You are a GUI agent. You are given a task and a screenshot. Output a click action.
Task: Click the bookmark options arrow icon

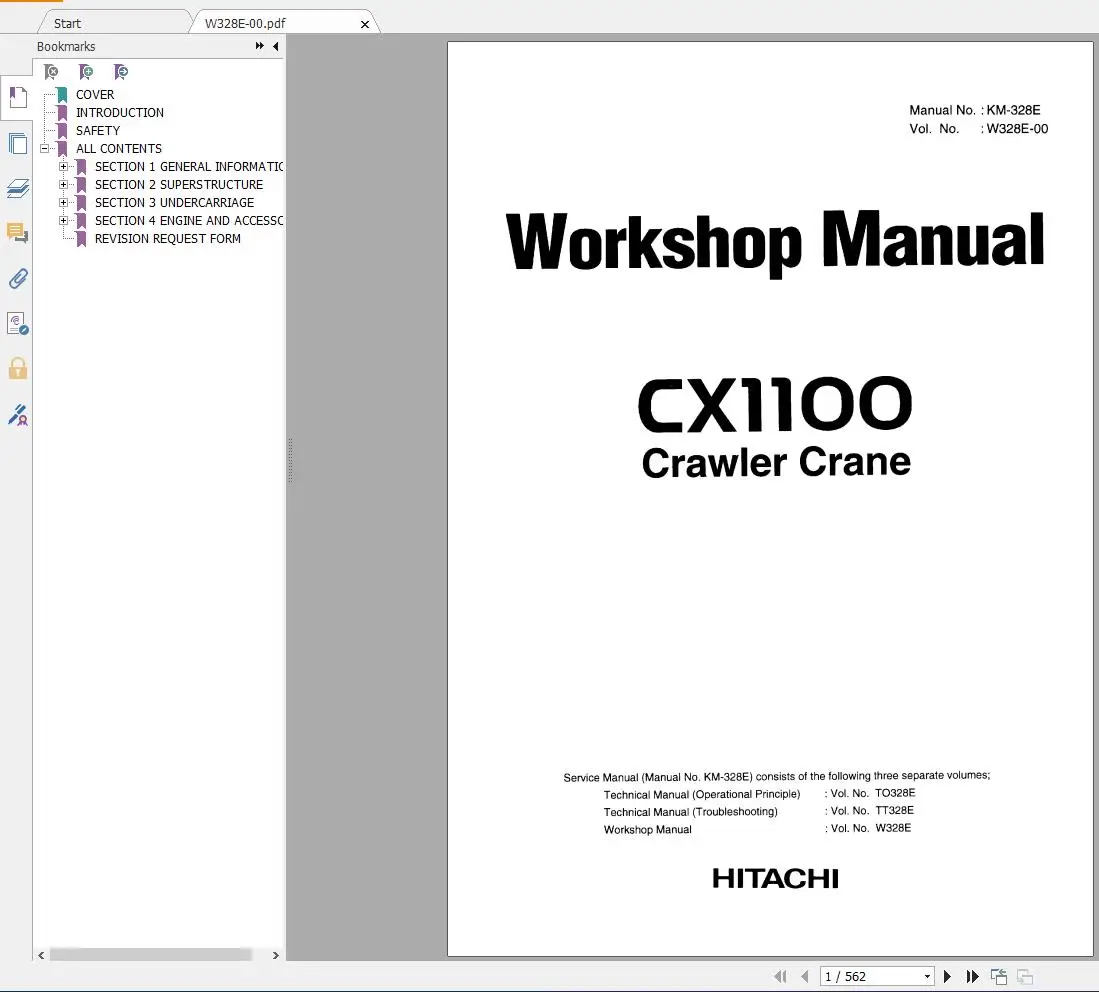[121, 72]
